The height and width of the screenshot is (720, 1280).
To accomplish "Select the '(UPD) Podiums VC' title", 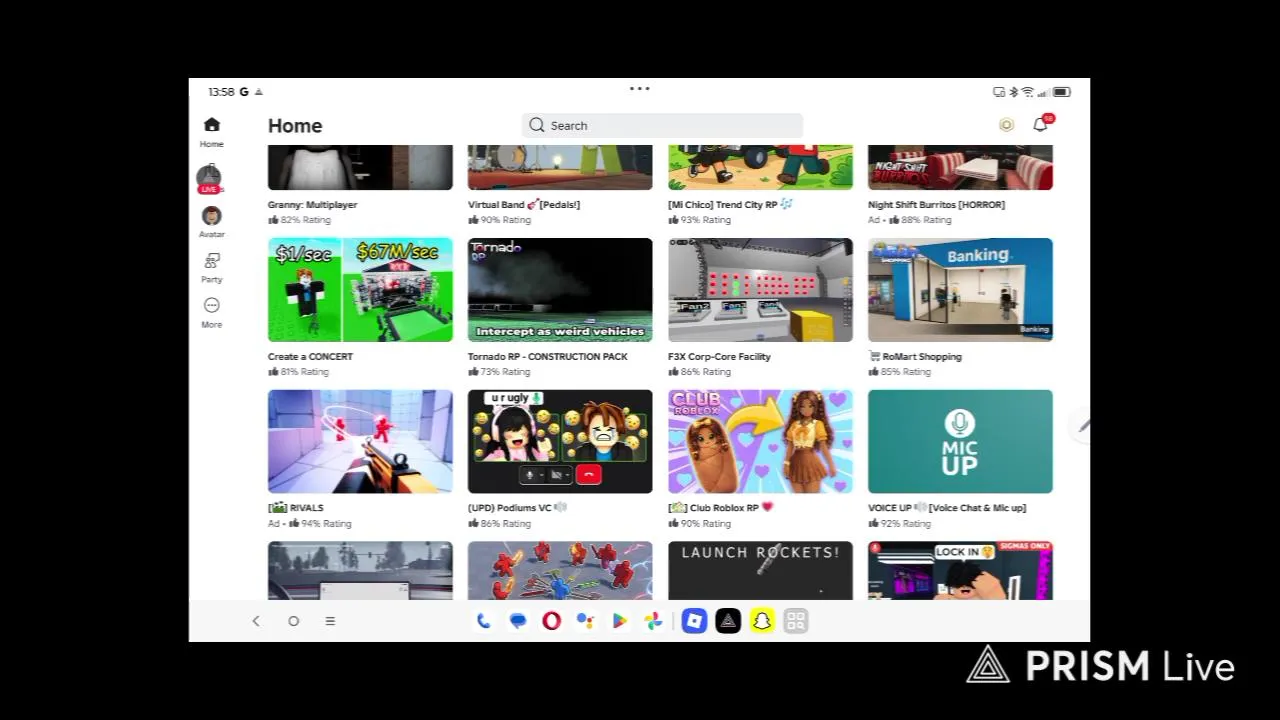I will point(517,508).
